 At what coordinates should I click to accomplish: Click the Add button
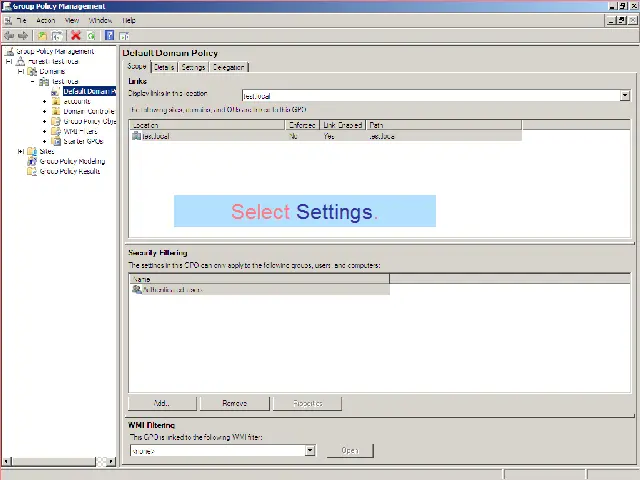(x=161, y=403)
